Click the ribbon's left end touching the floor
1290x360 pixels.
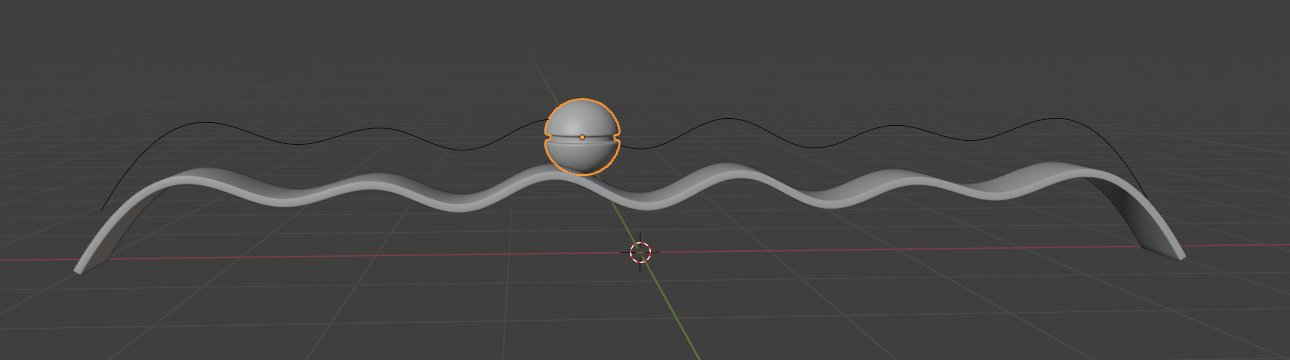point(81,268)
